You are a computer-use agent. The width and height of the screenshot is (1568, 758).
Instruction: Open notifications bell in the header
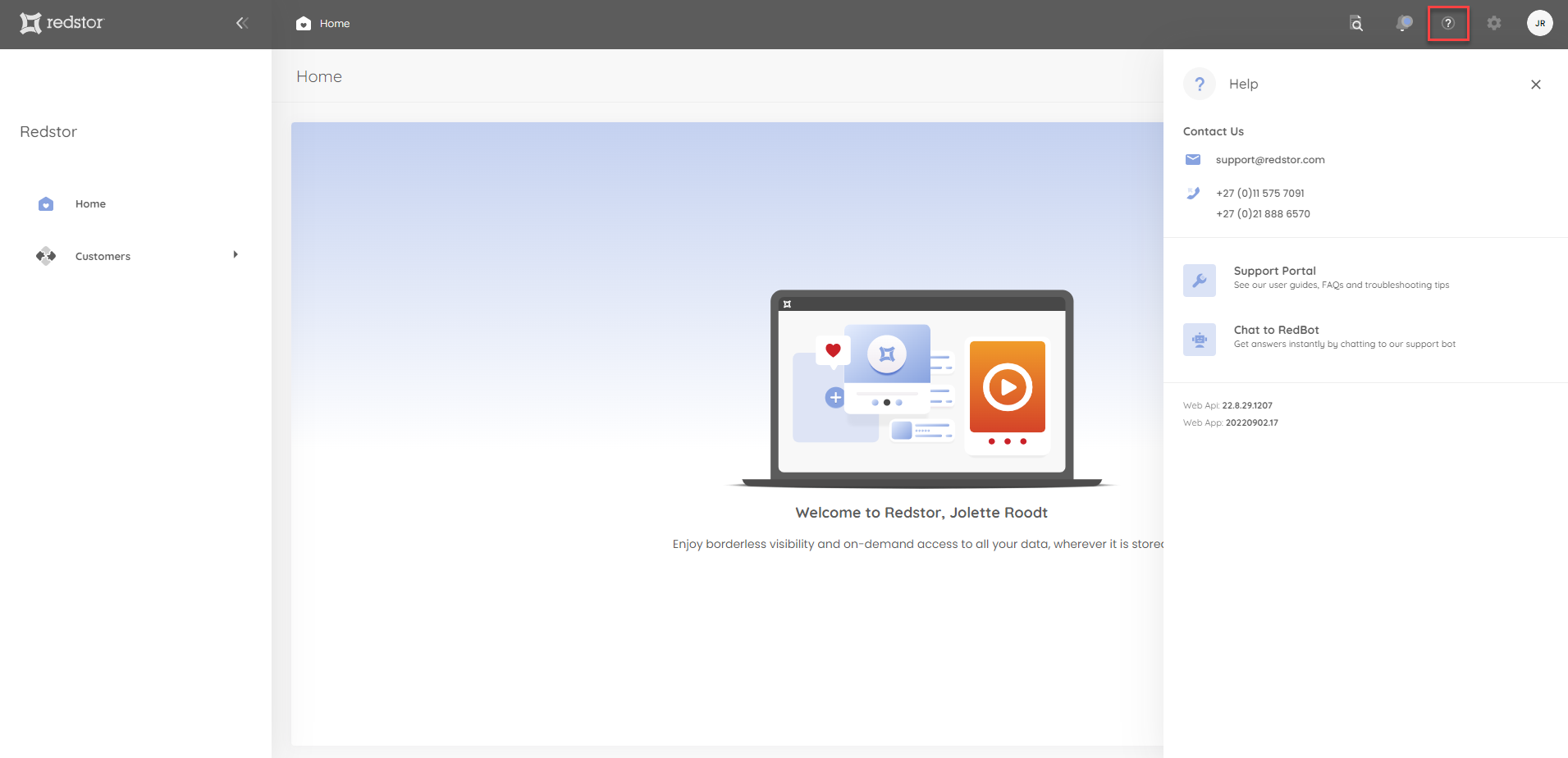tap(1404, 23)
